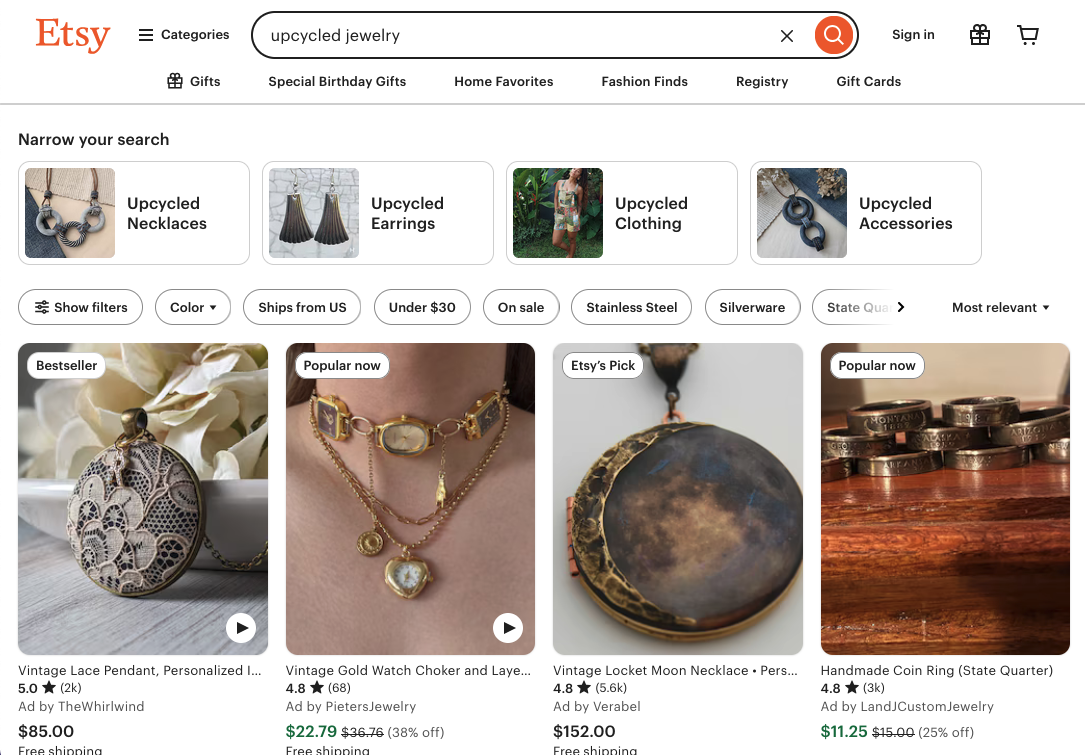
Task: Toggle the On sale filter chip
Action: (521, 307)
